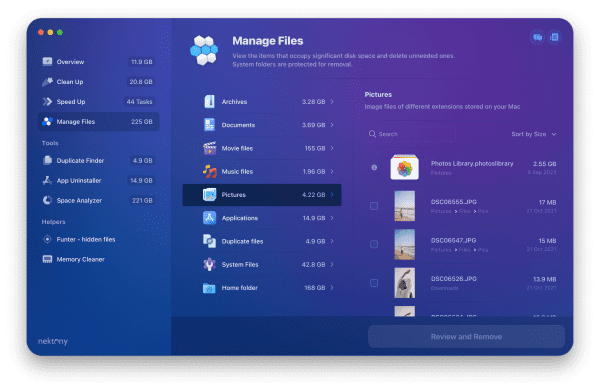Select the DSC06547.JPG thumbnail
The height and width of the screenshot is (391, 600).
tap(404, 244)
